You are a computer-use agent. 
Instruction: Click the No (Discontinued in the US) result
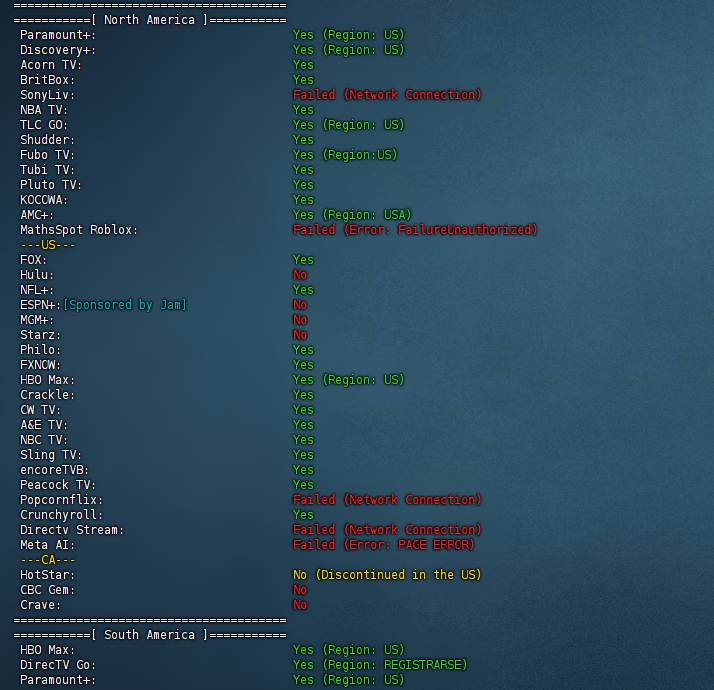(387, 575)
